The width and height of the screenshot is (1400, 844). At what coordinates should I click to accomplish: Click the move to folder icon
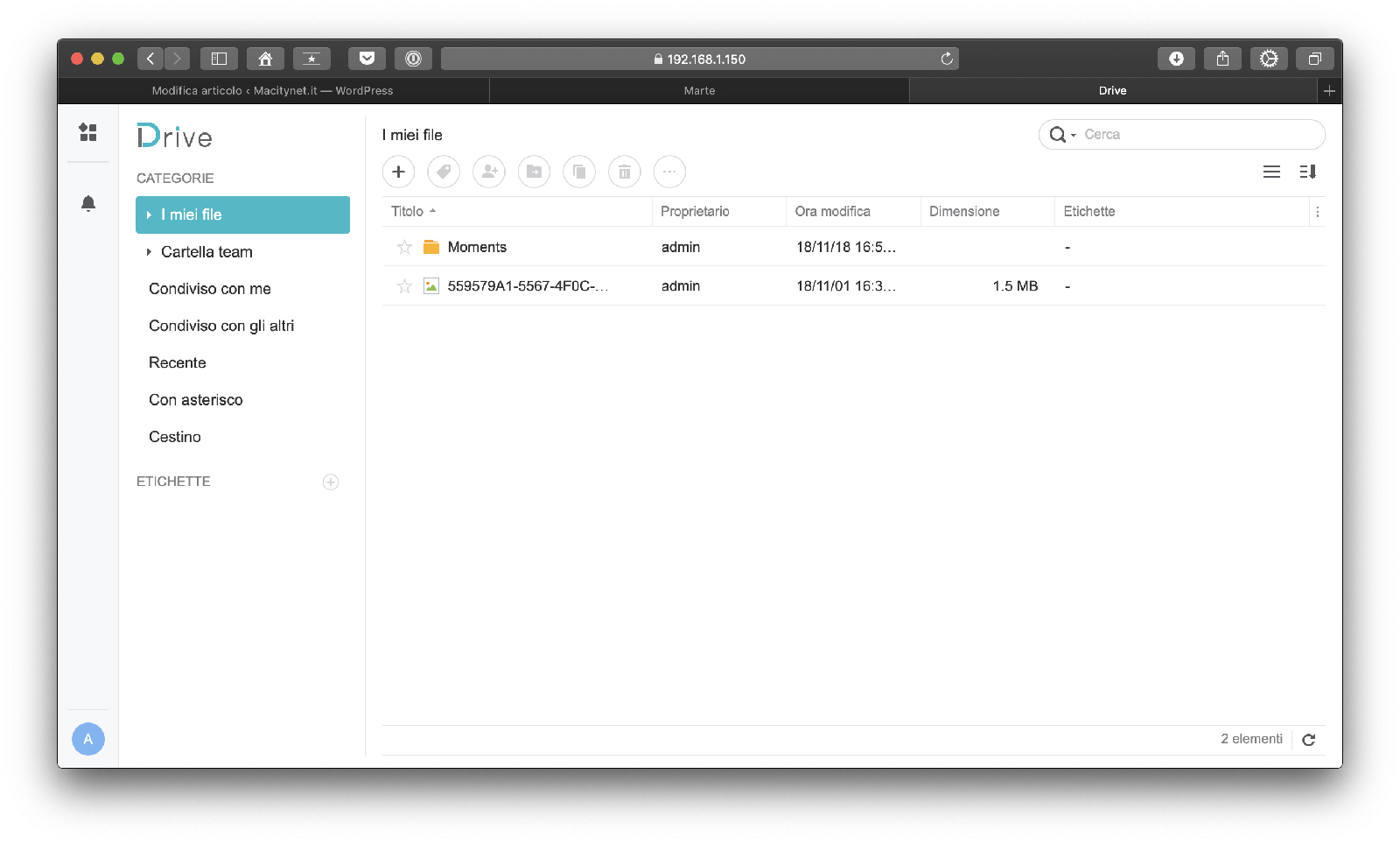534,172
